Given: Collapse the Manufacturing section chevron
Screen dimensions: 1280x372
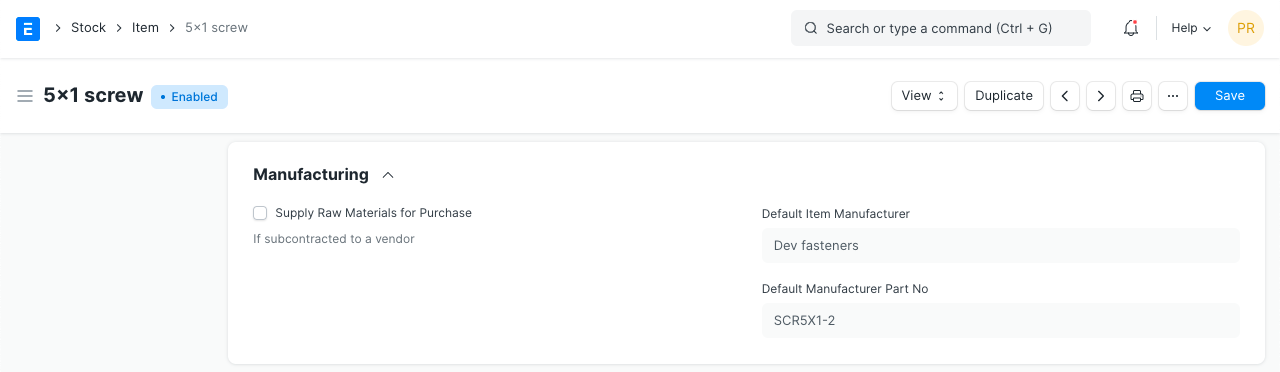Looking at the screenshot, I should (388, 175).
